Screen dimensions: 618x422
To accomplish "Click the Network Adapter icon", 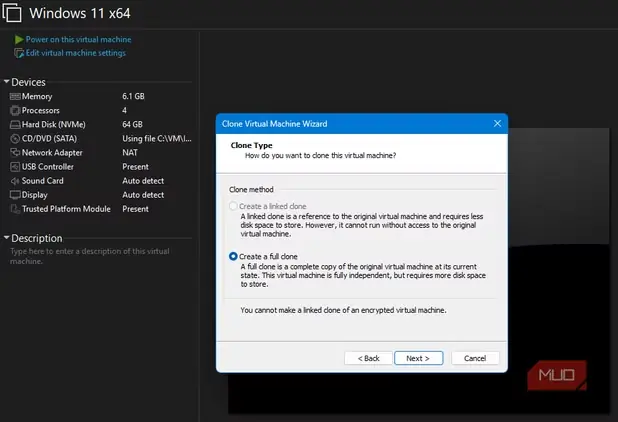I will click(x=15, y=152).
